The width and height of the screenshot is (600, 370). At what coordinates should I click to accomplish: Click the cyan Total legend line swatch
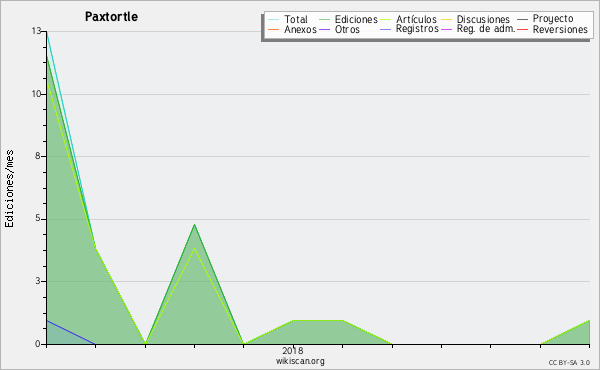tap(274, 20)
